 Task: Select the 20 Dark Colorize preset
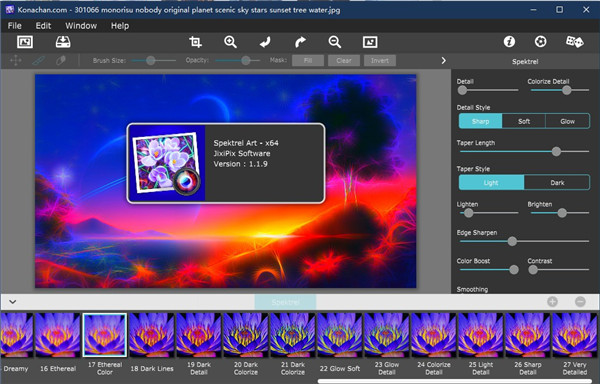[246, 335]
